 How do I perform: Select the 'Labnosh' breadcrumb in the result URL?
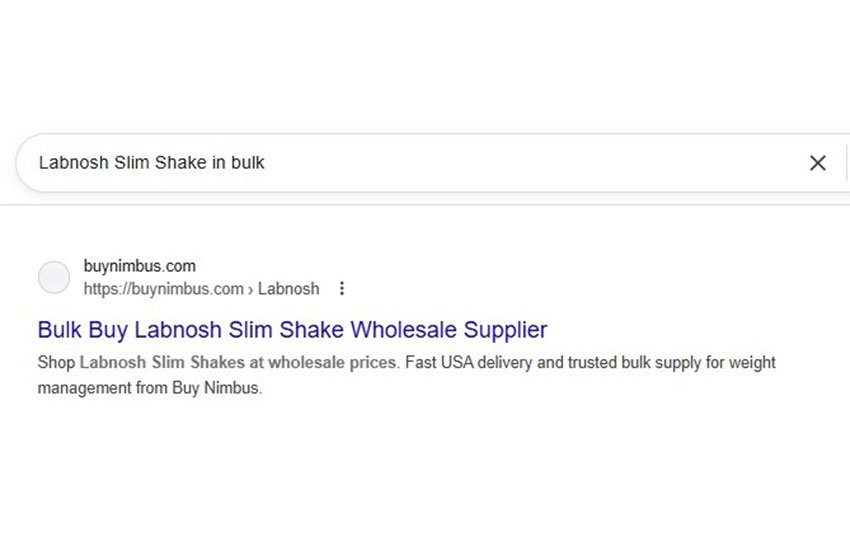(289, 289)
